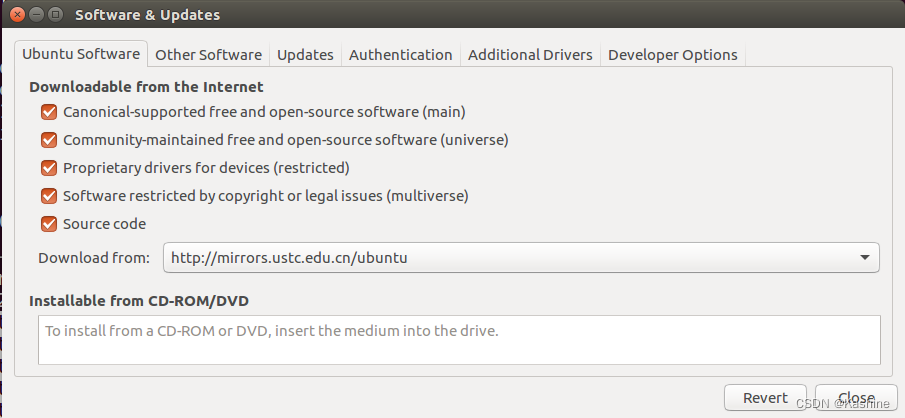Click the CD-ROM/DVD installable sources list

(460, 340)
